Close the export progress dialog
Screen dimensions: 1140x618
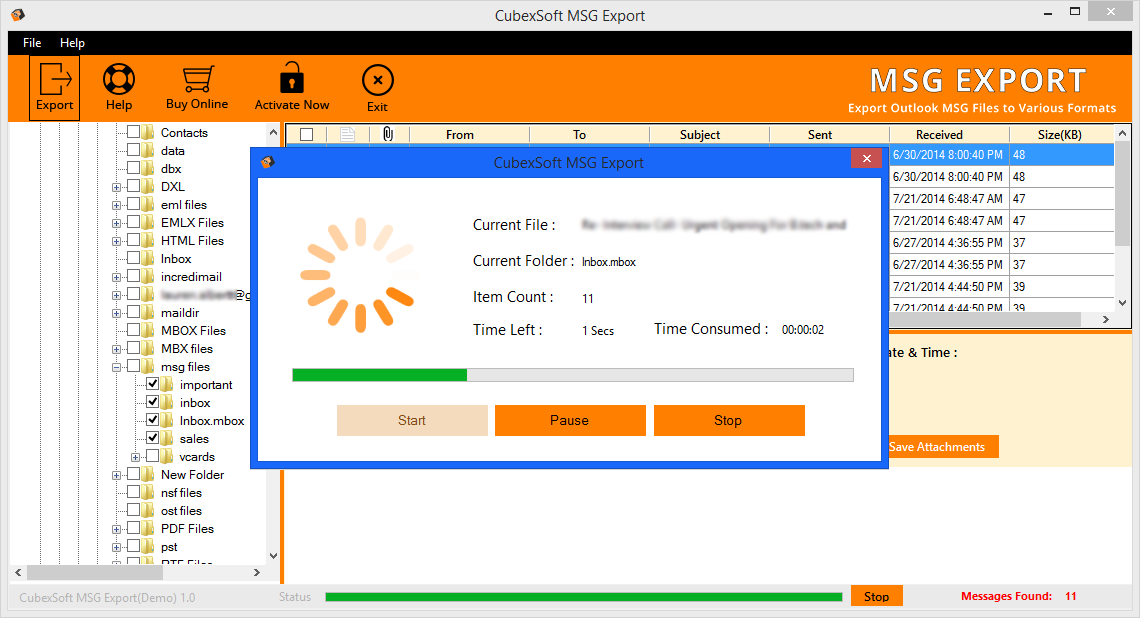(866, 158)
